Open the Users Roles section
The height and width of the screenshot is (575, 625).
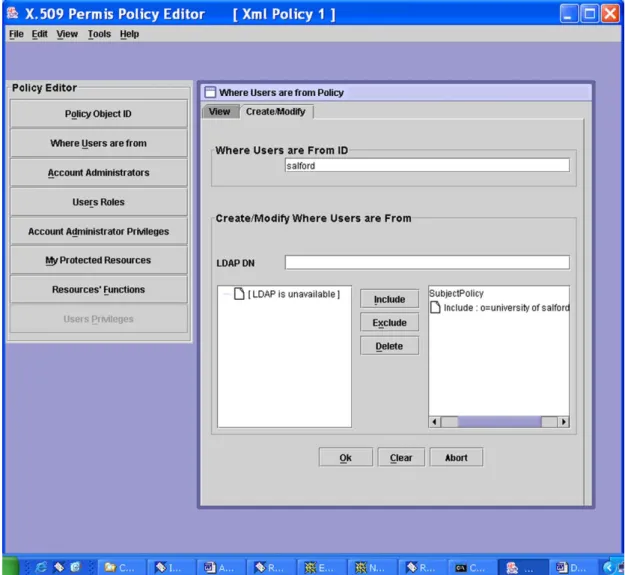98,202
